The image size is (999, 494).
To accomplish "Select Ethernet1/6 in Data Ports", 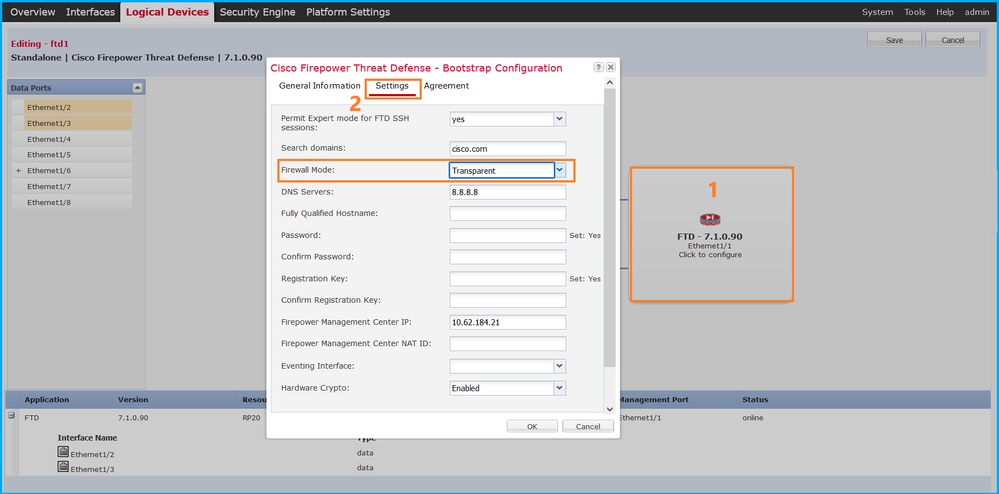I will (78, 171).
